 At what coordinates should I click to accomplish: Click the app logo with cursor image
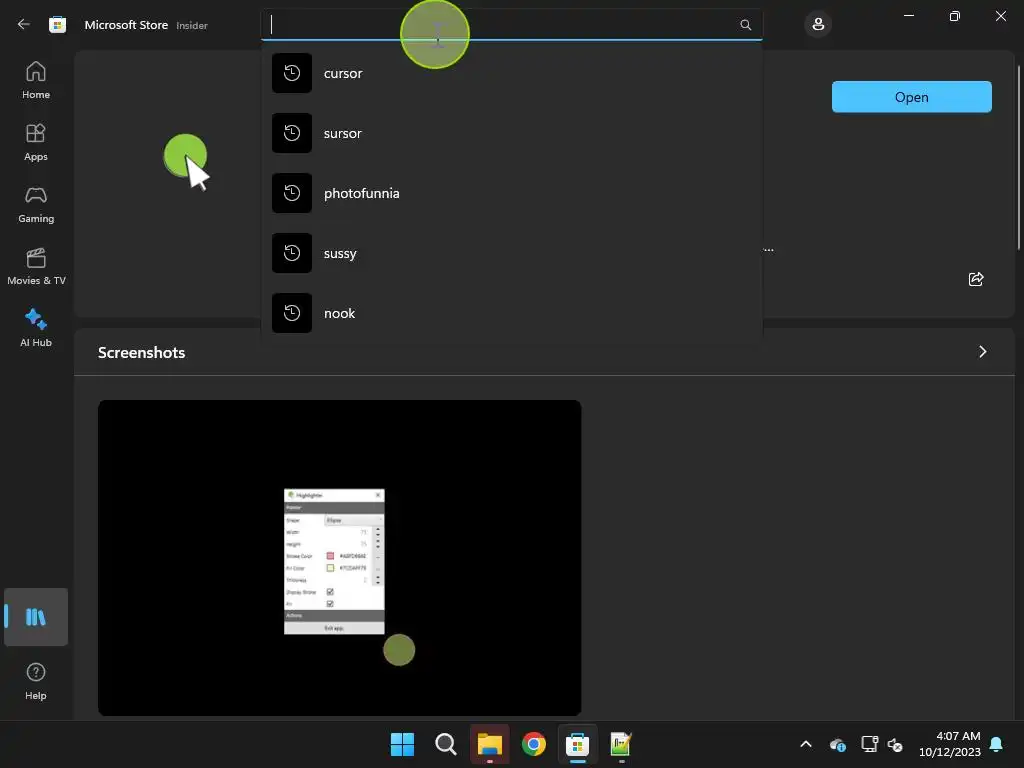point(187,162)
